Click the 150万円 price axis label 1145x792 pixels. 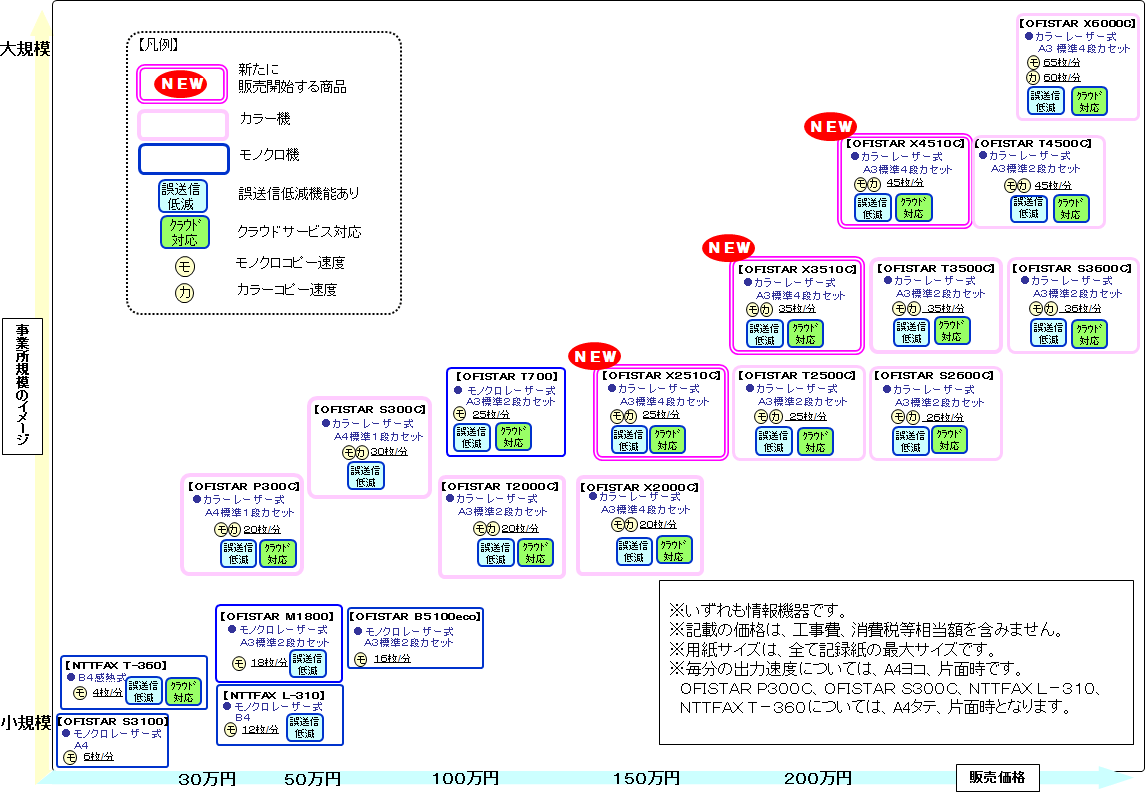pos(646,779)
